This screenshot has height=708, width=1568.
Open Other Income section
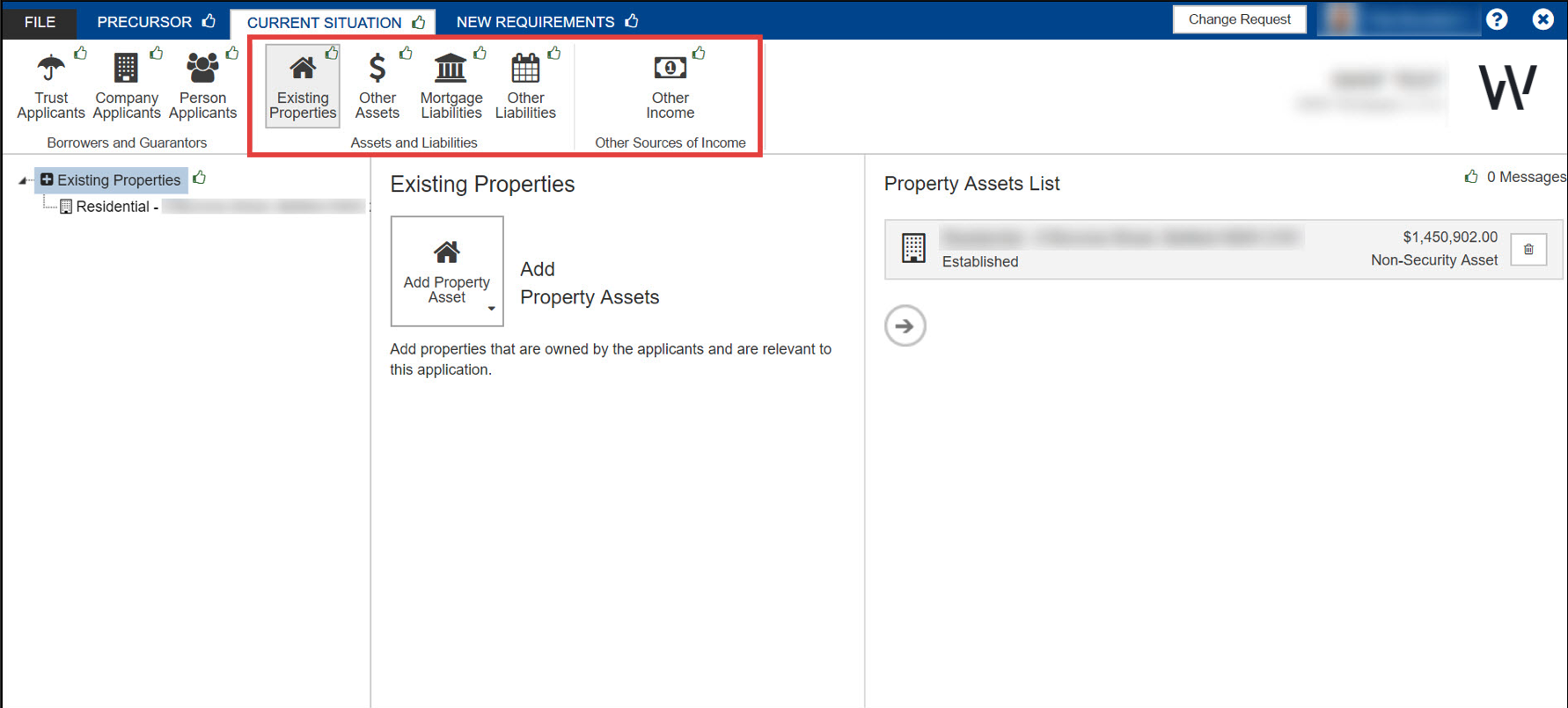[x=670, y=86]
